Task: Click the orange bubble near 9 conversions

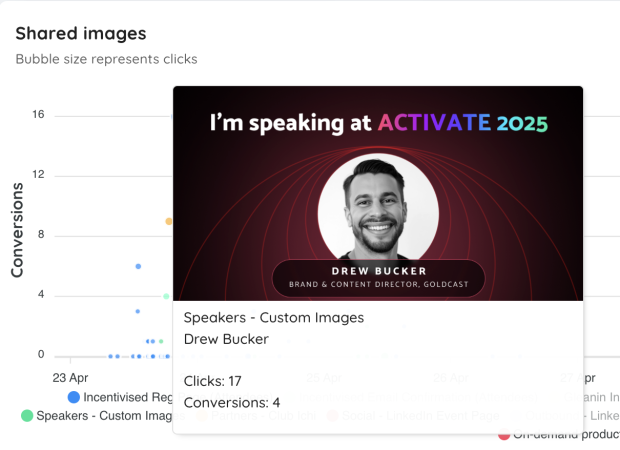Action: pyautogui.click(x=169, y=221)
